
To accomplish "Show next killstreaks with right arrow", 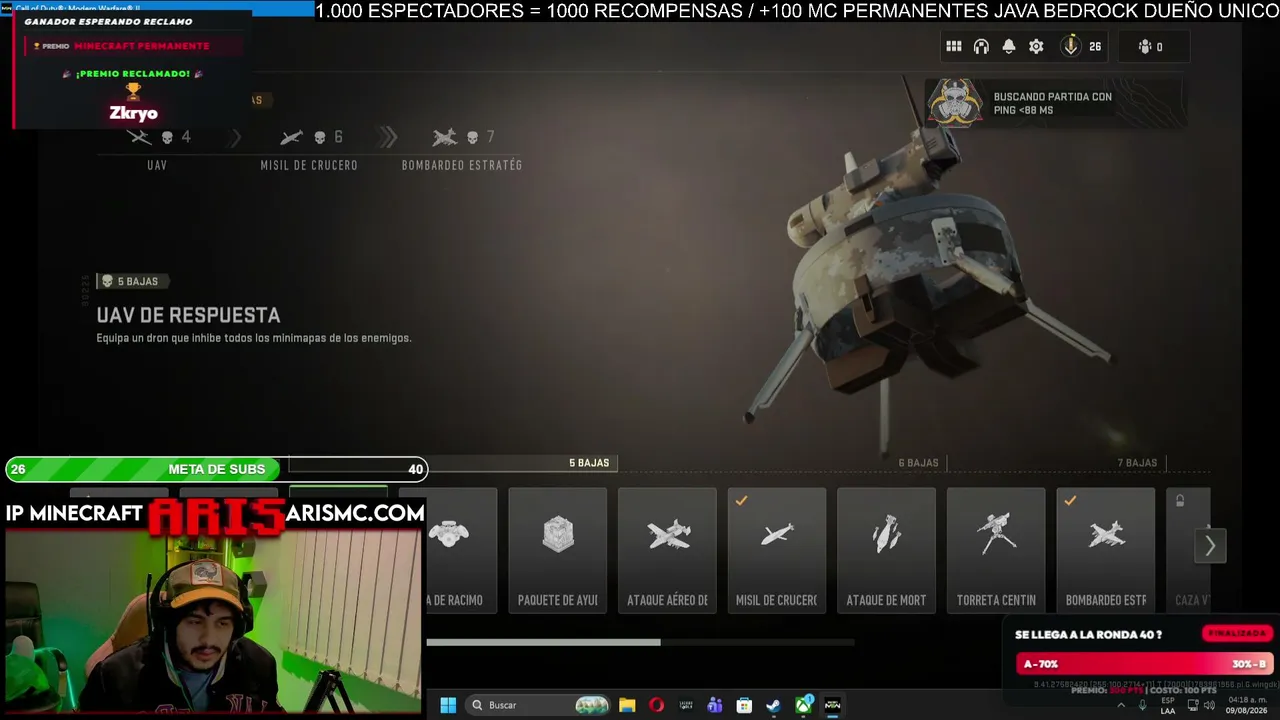I will (1210, 546).
